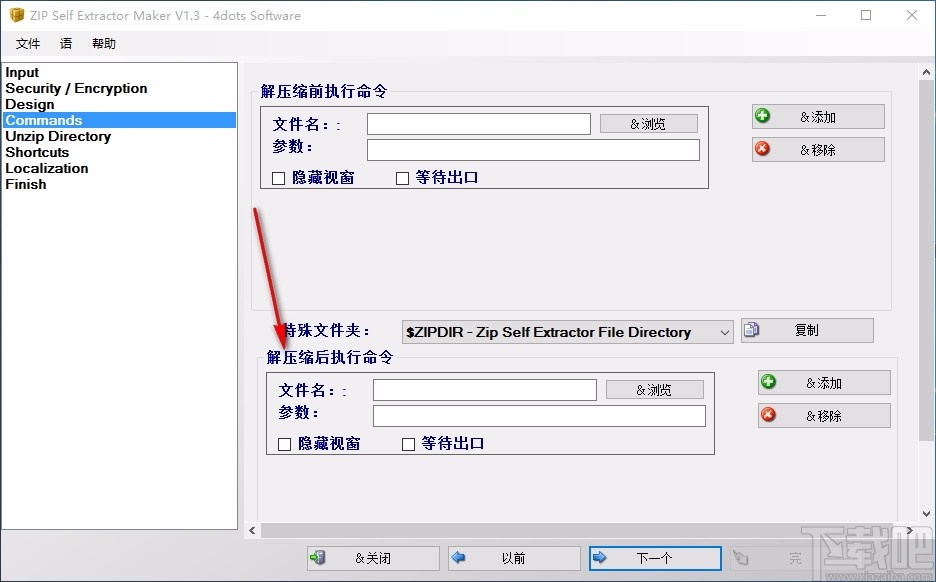Click the exit door icon on the 关闭 button
Viewport: 936px width, 582px height.
[320, 558]
